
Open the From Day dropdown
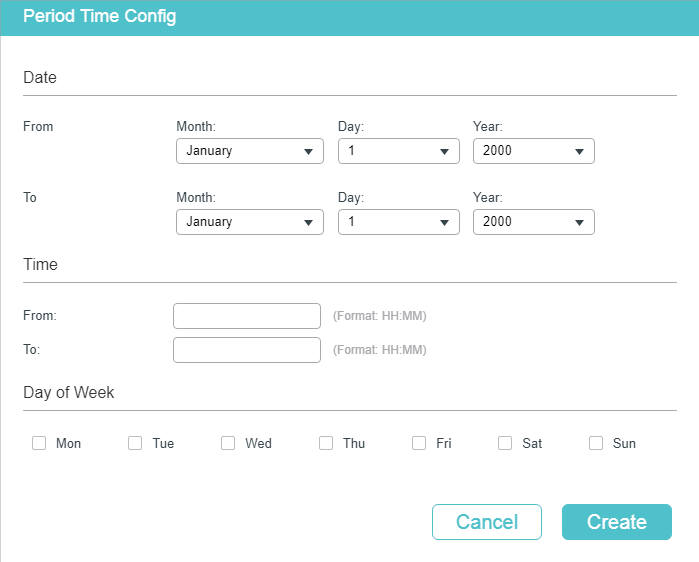tap(399, 151)
